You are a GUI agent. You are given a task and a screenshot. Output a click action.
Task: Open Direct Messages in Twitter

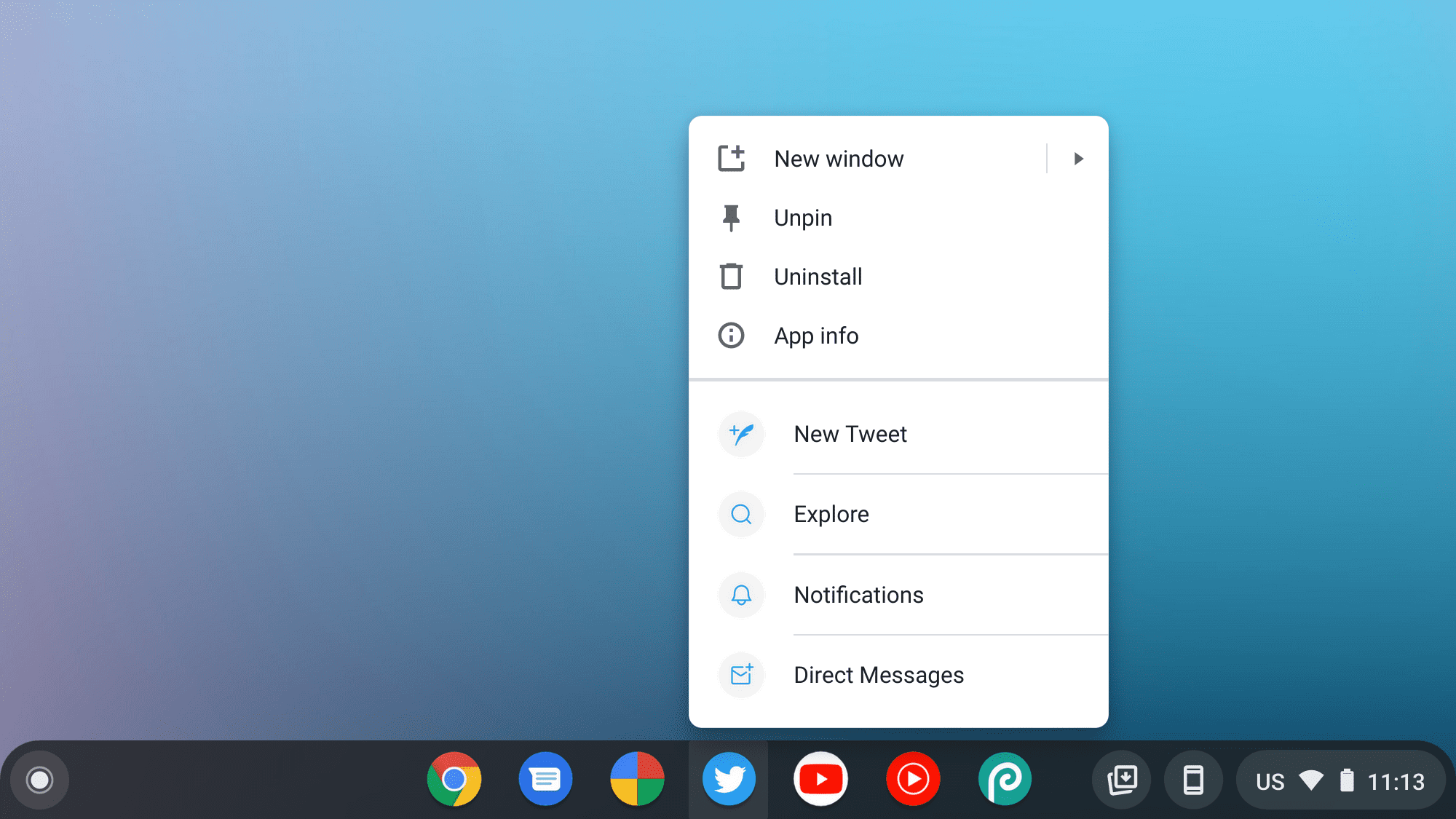coord(878,674)
